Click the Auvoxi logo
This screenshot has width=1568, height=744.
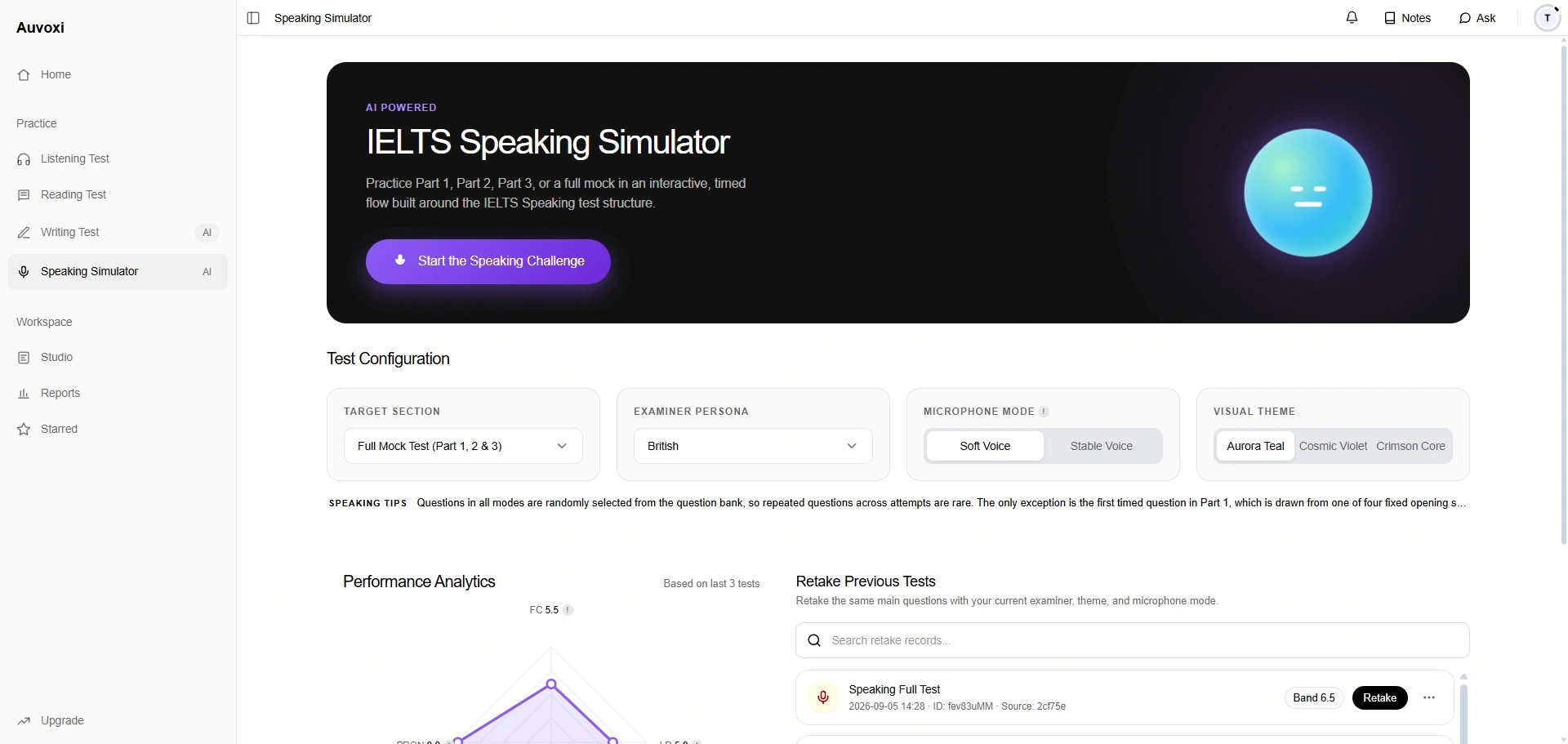click(40, 28)
